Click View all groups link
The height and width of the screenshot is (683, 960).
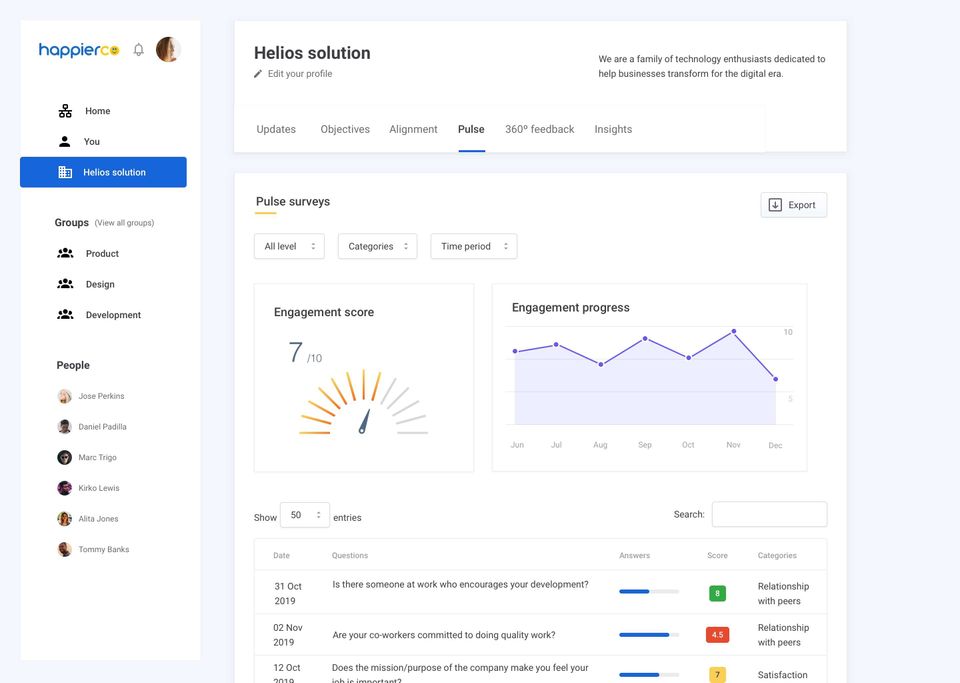124,223
